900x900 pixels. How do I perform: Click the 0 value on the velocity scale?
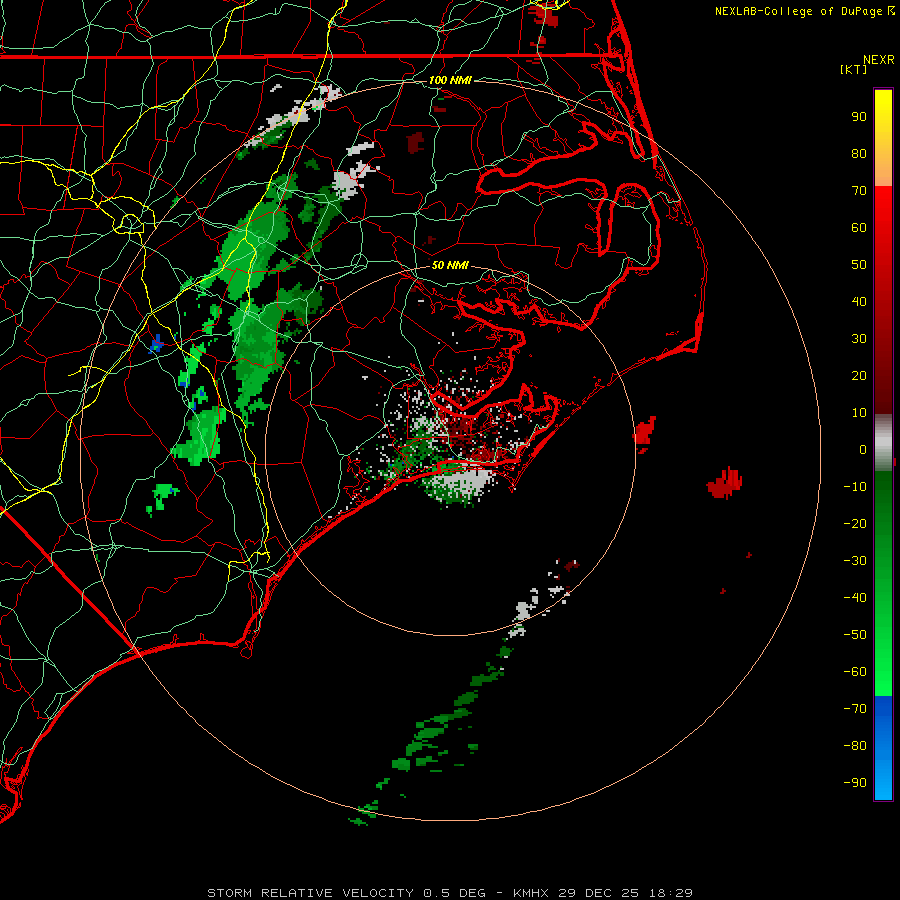tap(863, 449)
